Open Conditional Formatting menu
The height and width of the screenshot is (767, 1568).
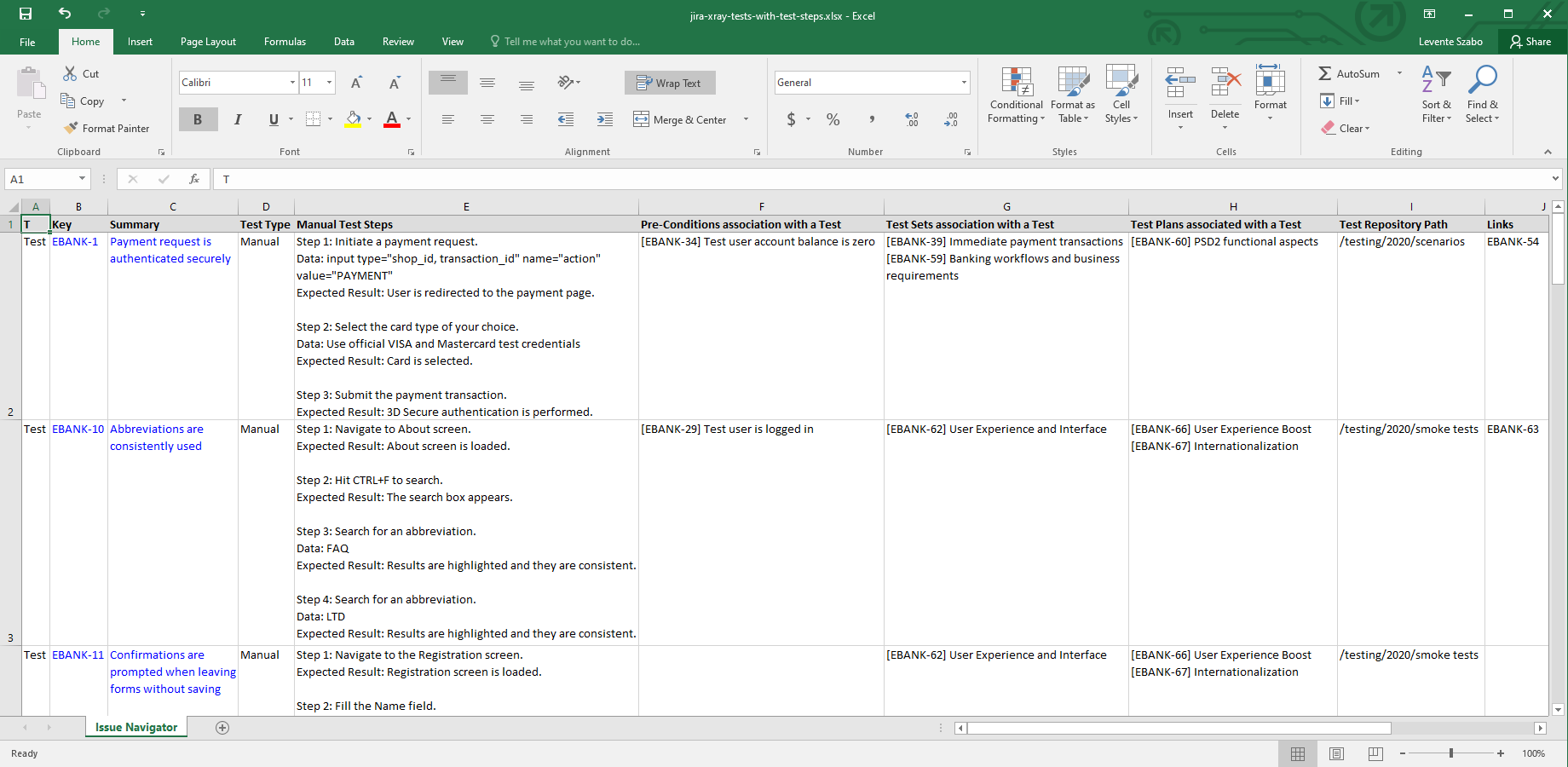[1016, 95]
